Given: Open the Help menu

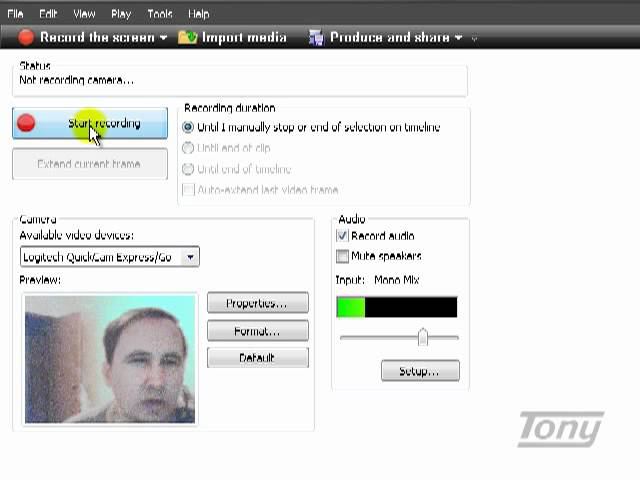Looking at the screenshot, I should pyautogui.click(x=198, y=14).
